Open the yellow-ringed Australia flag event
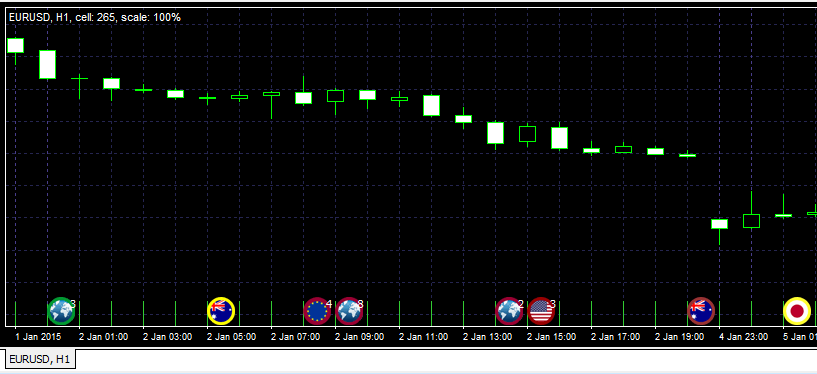The height and width of the screenshot is (374, 817). point(221,311)
